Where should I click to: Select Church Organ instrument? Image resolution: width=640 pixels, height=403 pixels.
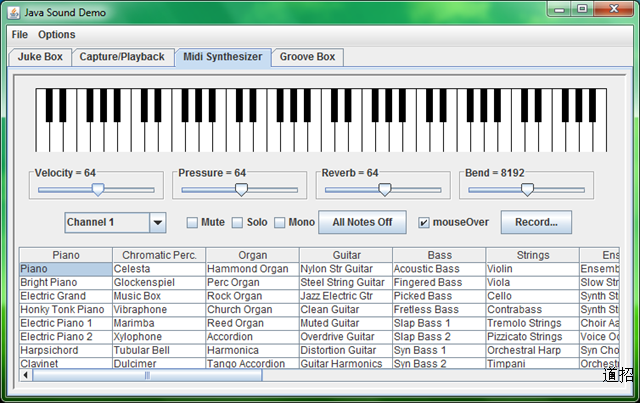pyautogui.click(x=253, y=309)
